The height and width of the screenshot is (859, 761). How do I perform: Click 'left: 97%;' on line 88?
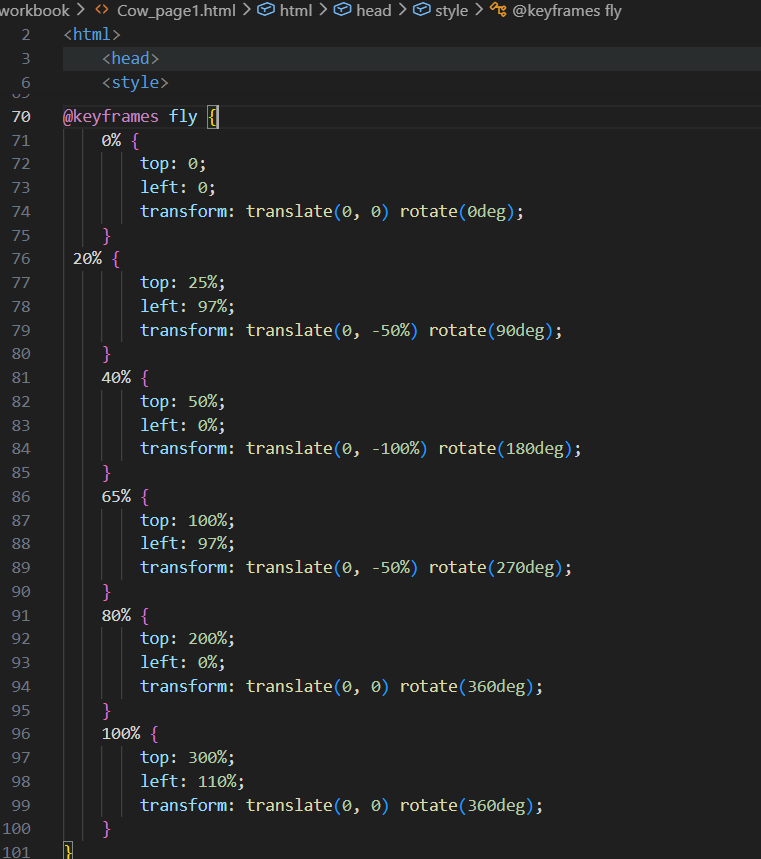tap(187, 543)
